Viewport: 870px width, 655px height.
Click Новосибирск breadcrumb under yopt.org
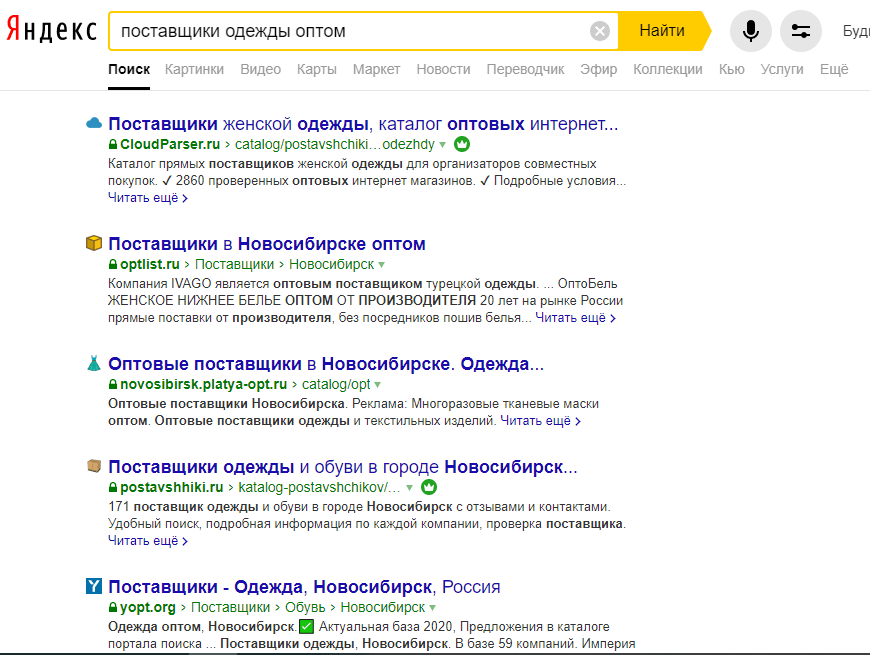point(382,607)
